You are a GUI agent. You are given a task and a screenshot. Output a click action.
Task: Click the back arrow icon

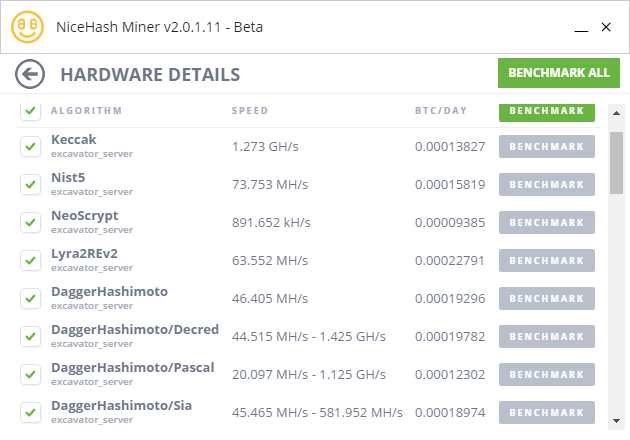pyautogui.click(x=31, y=73)
